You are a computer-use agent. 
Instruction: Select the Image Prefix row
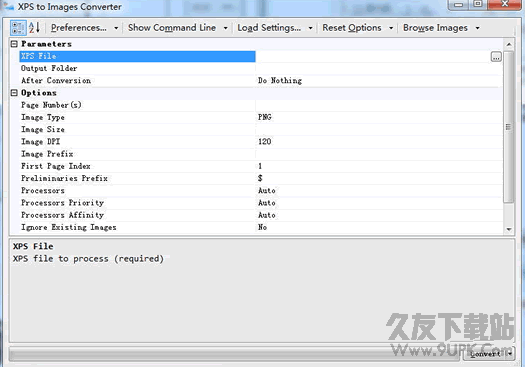[261, 154]
